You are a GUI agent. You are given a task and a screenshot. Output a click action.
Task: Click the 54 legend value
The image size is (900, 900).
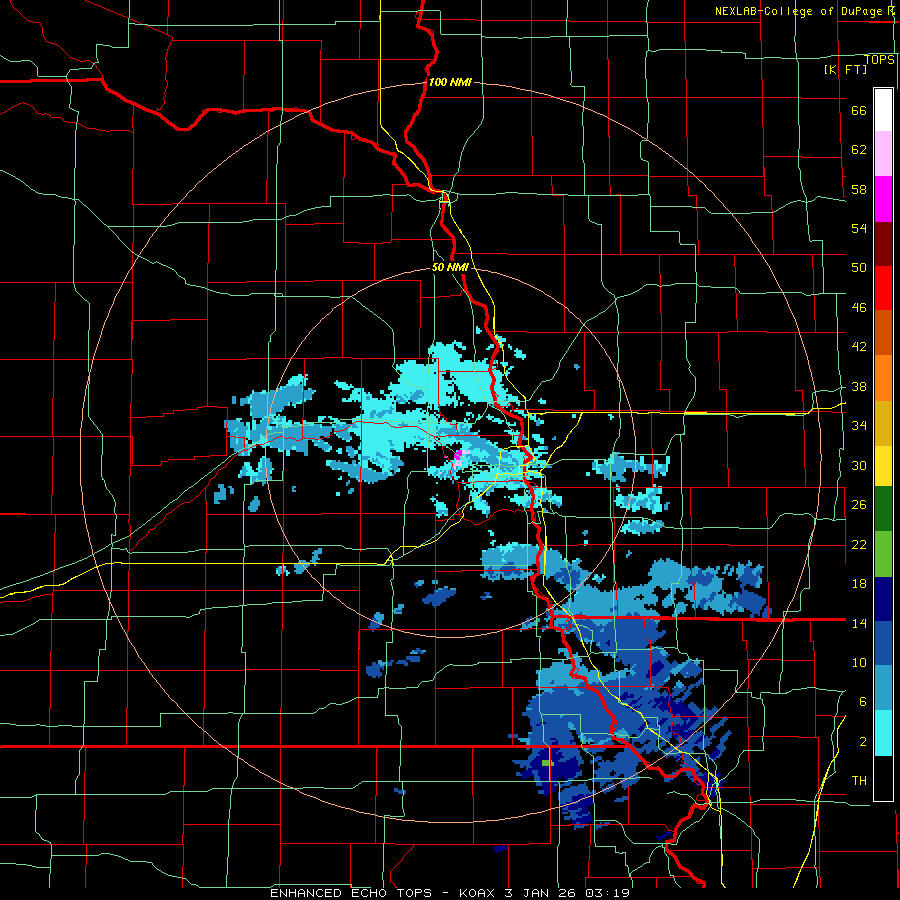coord(859,228)
